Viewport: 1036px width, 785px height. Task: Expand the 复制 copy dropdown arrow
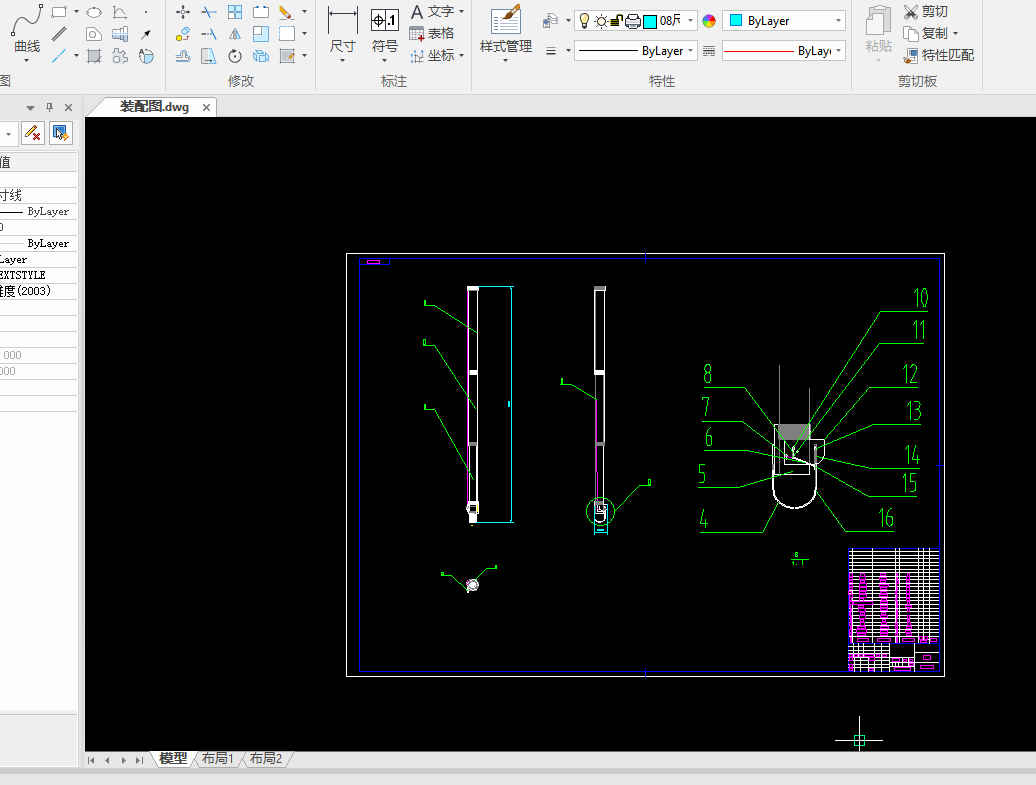coord(955,34)
